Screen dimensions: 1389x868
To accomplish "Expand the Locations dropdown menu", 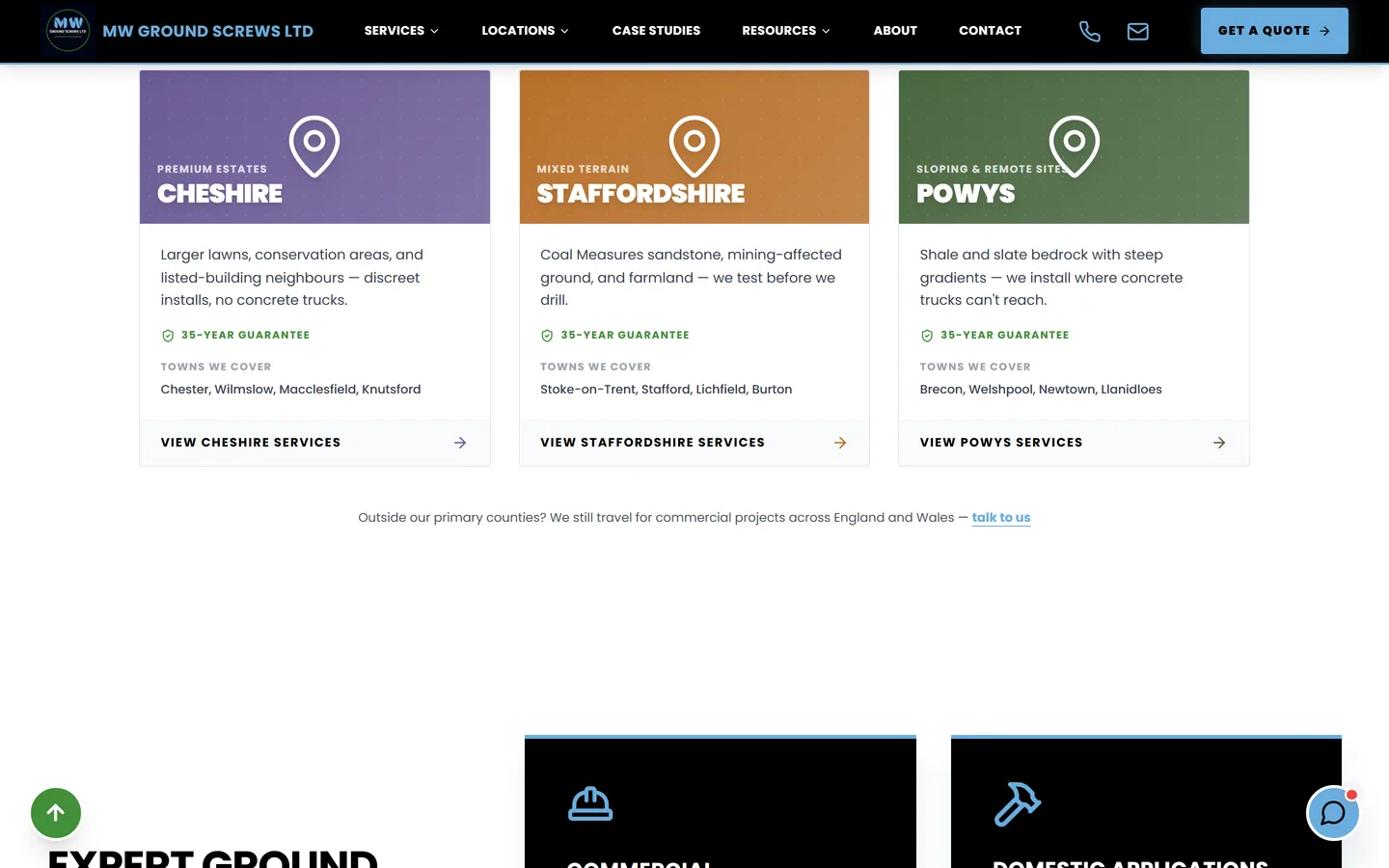I will pos(525,31).
